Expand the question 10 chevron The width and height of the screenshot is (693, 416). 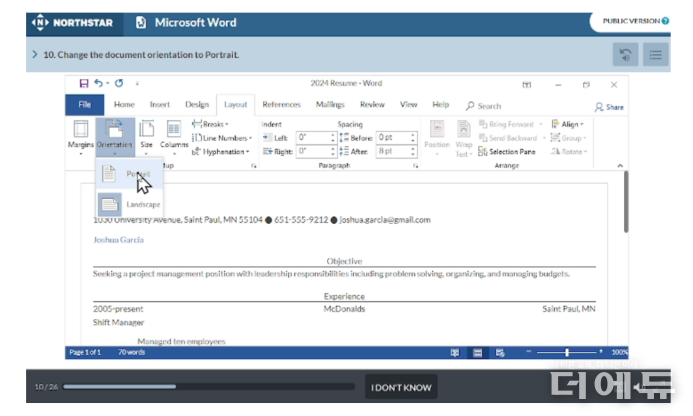(34, 54)
